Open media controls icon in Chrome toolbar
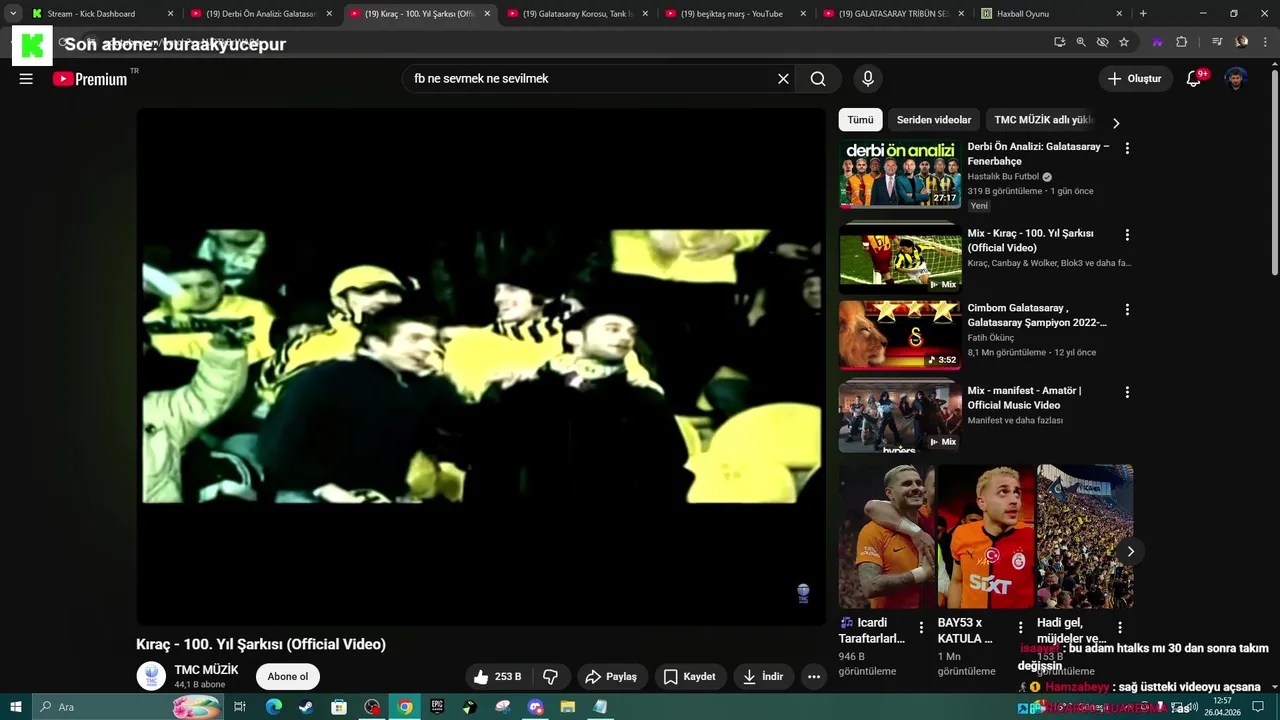This screenshot has width=1280, height=720. tap(1217, 42)
